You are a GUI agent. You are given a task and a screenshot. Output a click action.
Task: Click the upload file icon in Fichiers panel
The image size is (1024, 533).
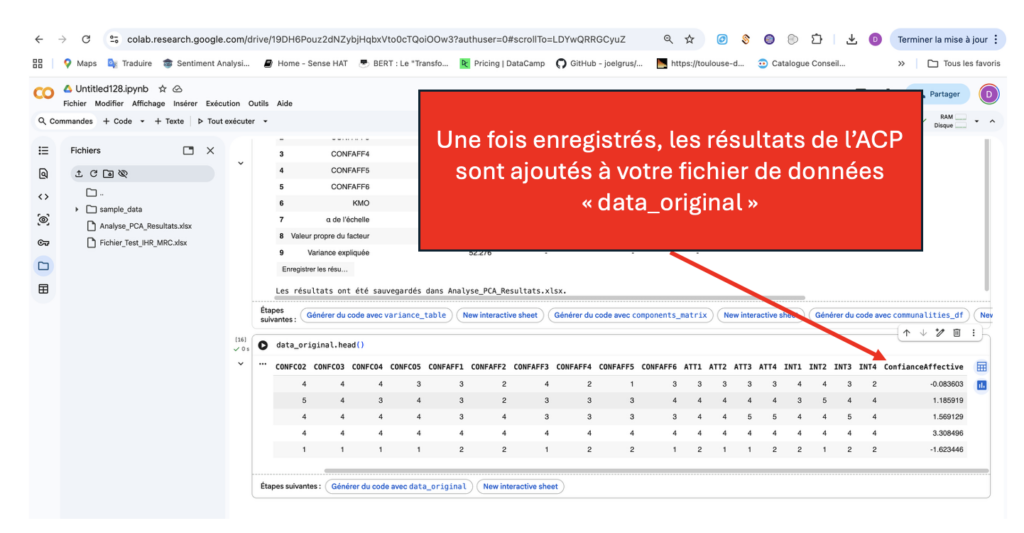point(79,174)
